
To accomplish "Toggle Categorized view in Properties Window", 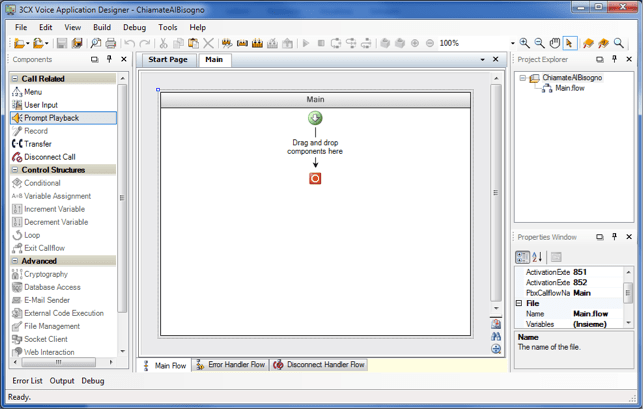I will [x=522, y=257].
